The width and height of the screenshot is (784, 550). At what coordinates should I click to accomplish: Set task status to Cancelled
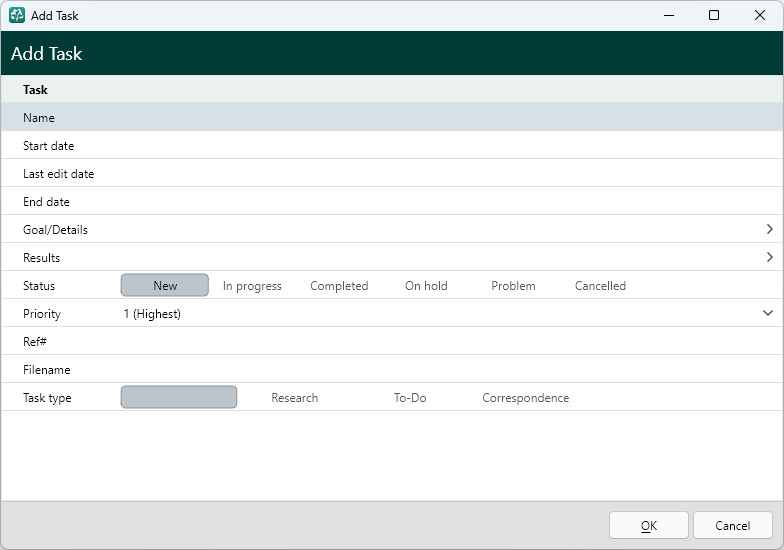600,286
